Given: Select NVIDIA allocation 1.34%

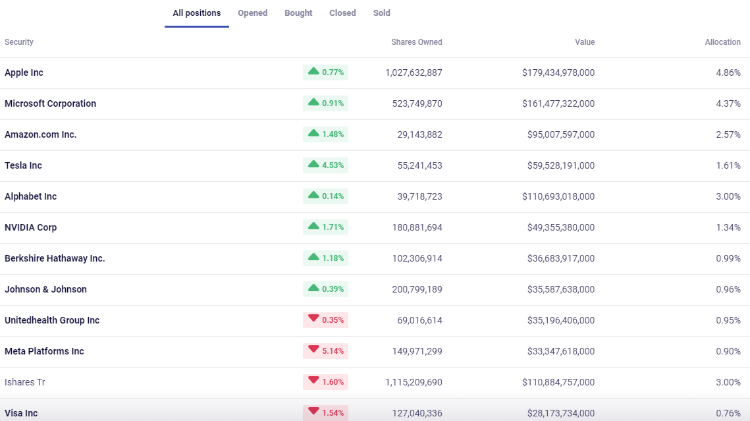Looking at the screenshot, I should click(728, 228).
